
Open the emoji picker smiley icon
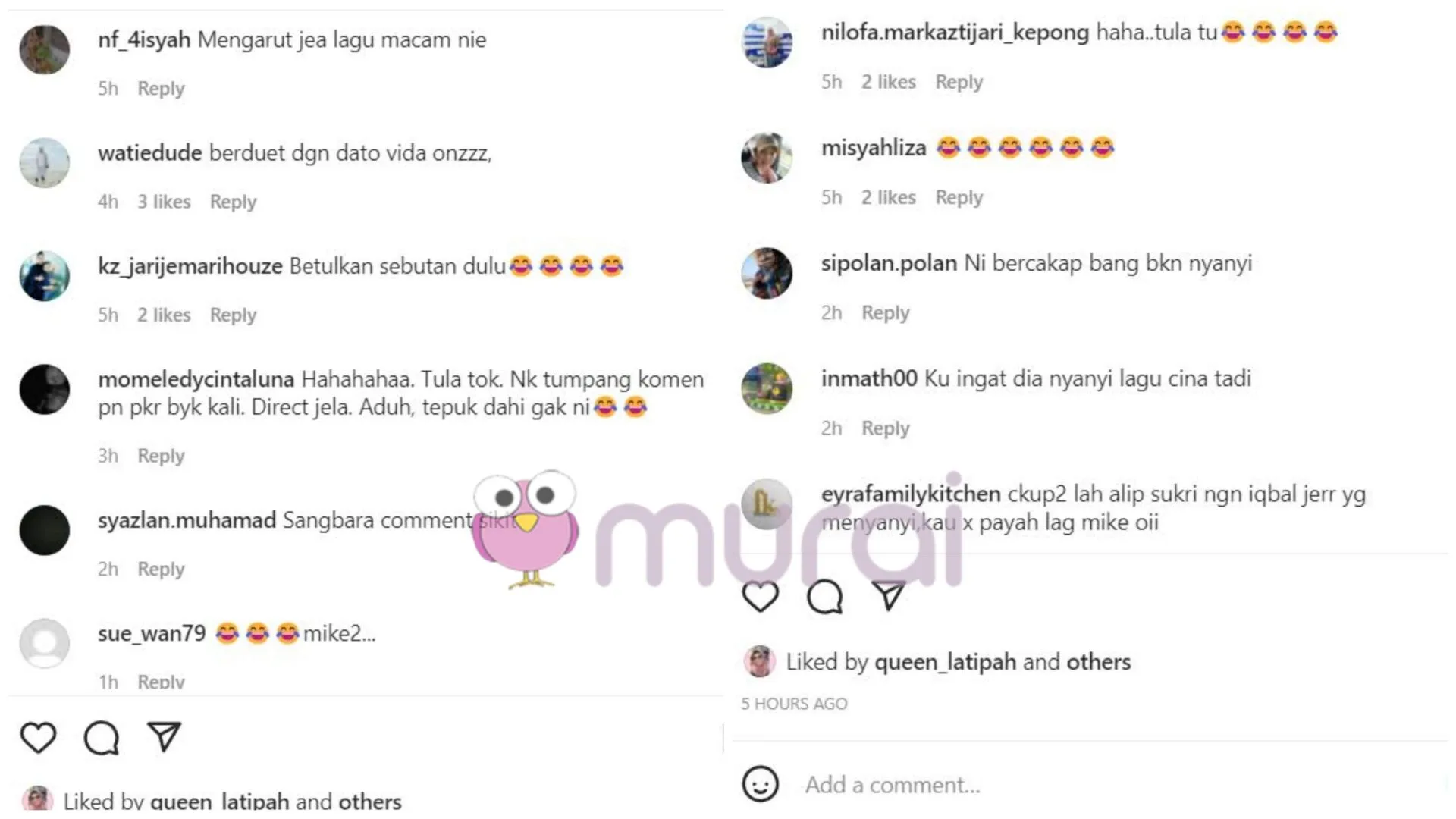pyautogui.click(x=760, y=784)
